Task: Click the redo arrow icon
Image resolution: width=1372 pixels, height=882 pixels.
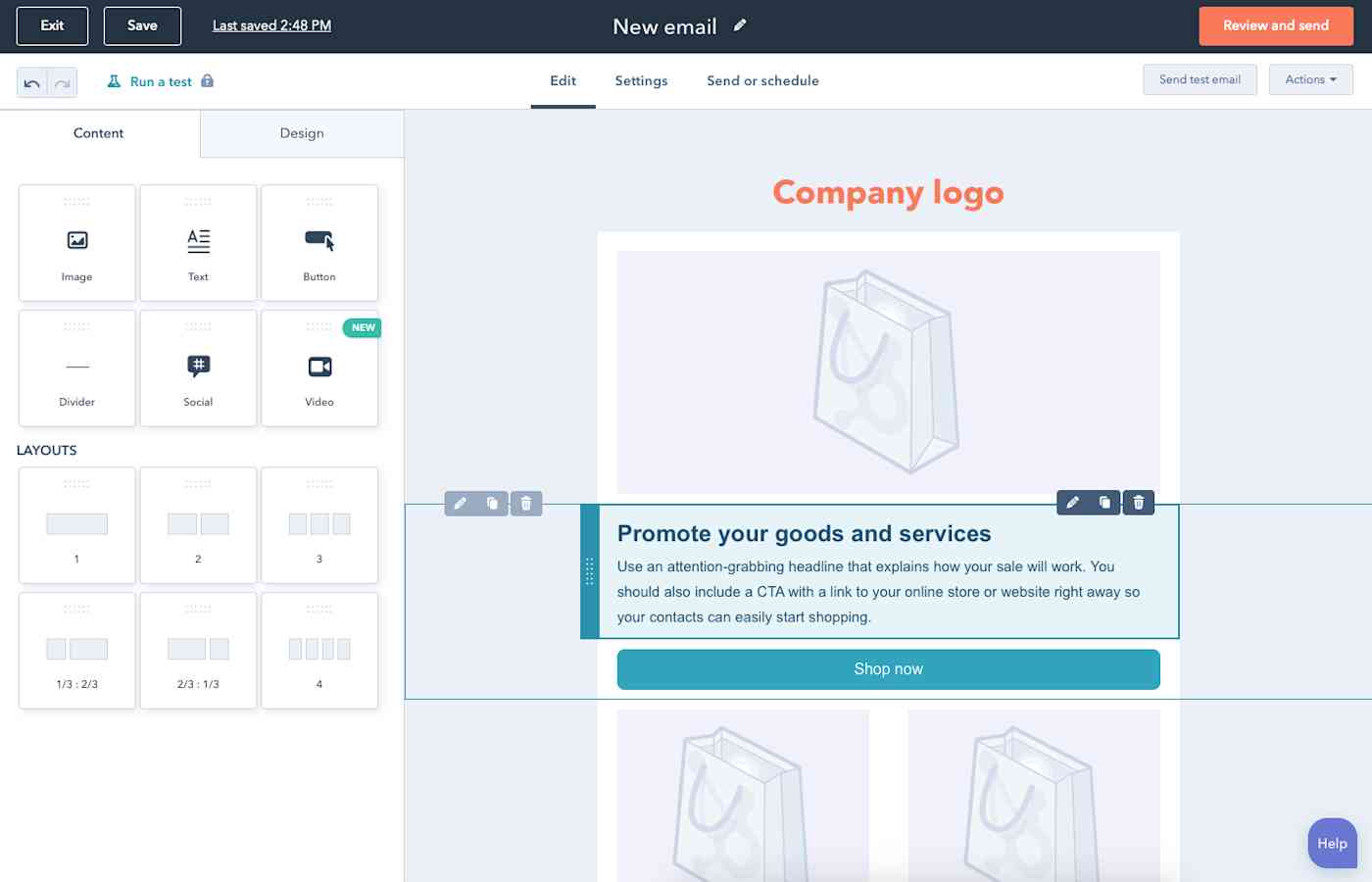Action: (x=63, y=83)
